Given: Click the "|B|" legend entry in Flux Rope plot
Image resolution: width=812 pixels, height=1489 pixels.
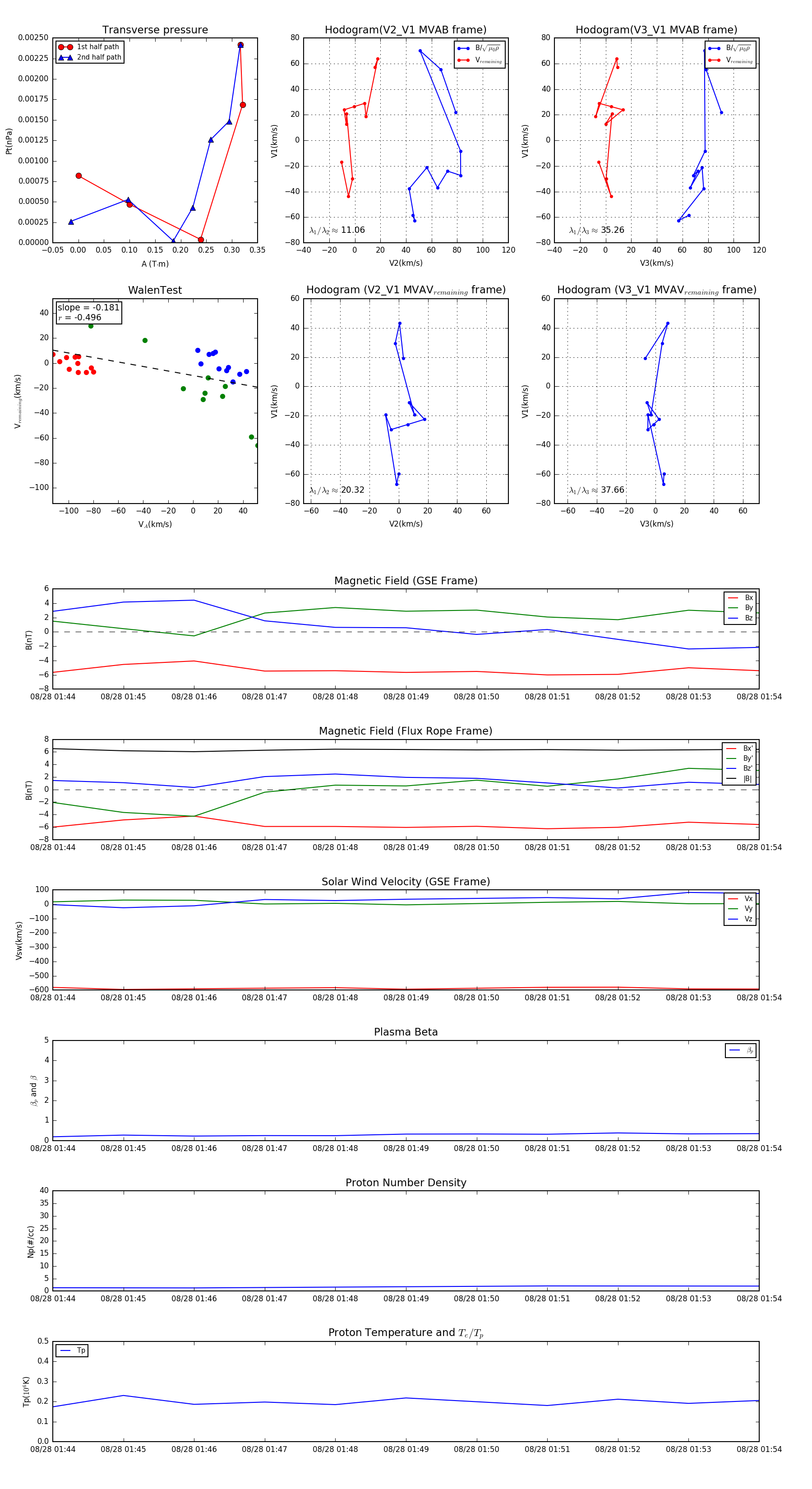Looking at the screenshot, I should tap(739, 779).
